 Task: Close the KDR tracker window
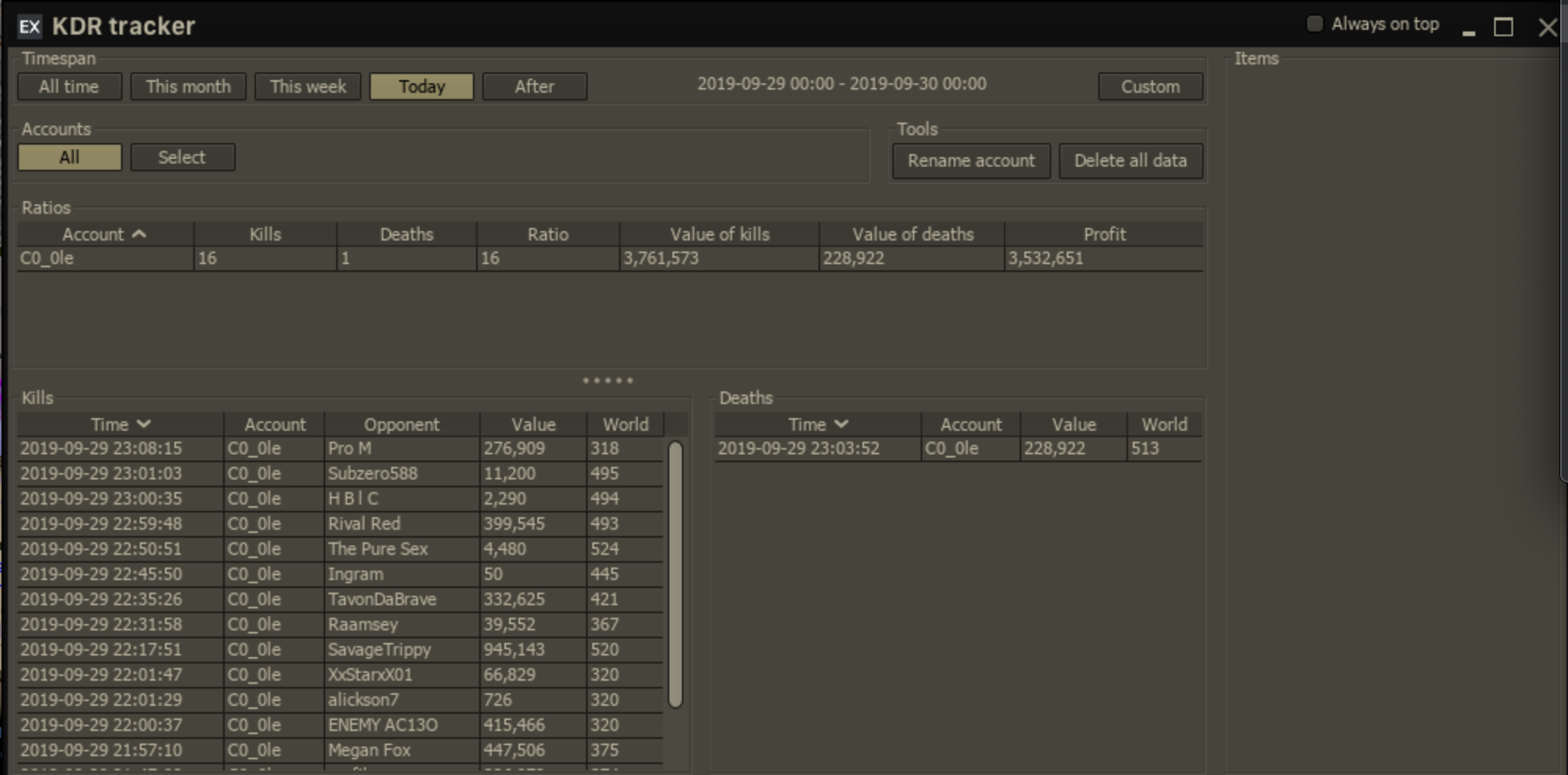click(x=1547, y=28)
